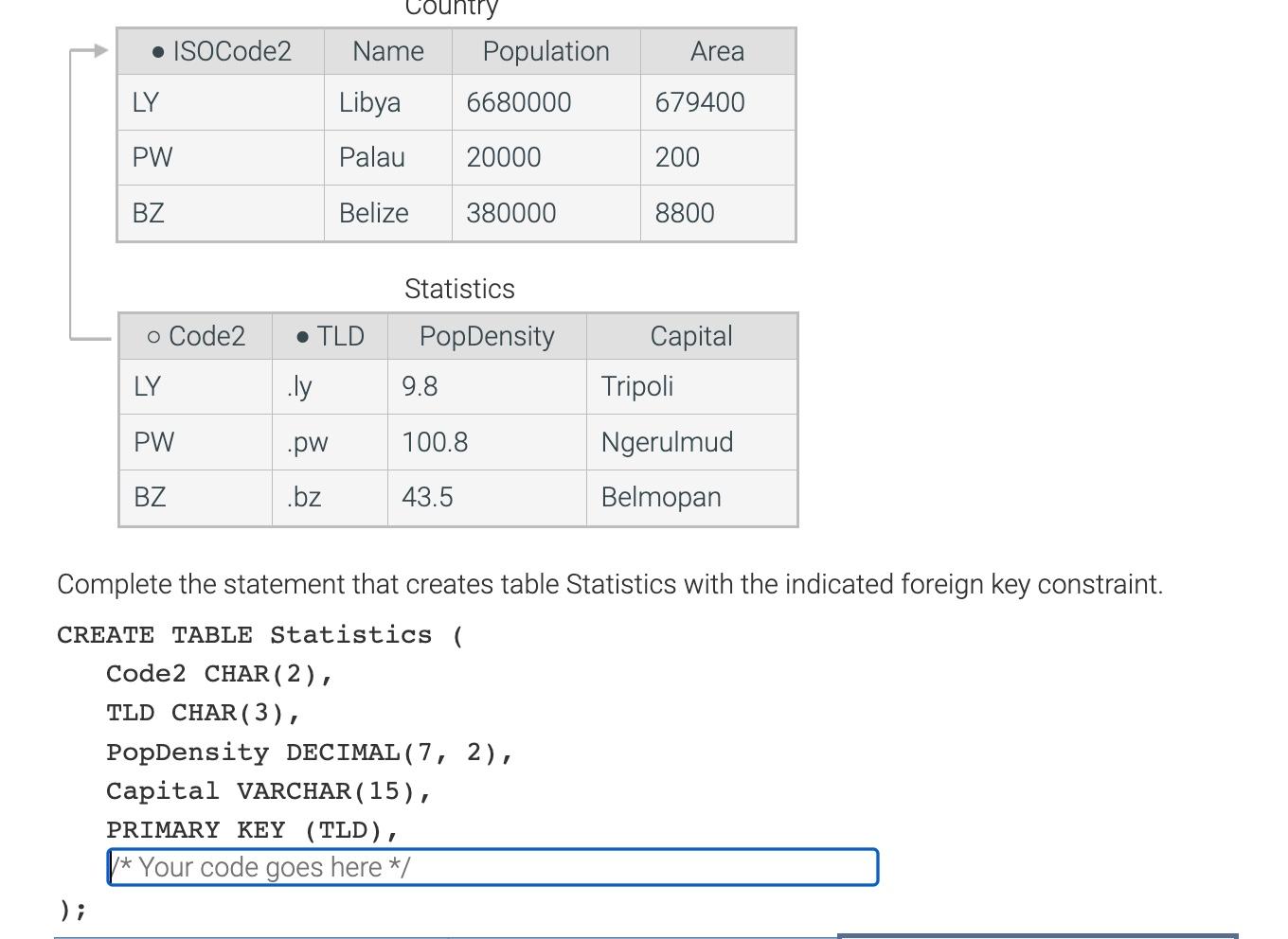Click the foreign key circle beside Code2

152,336
